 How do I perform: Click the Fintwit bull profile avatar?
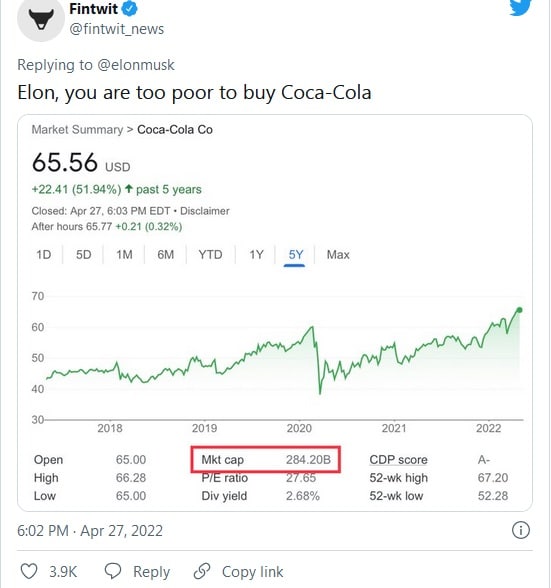pos(41,18)
